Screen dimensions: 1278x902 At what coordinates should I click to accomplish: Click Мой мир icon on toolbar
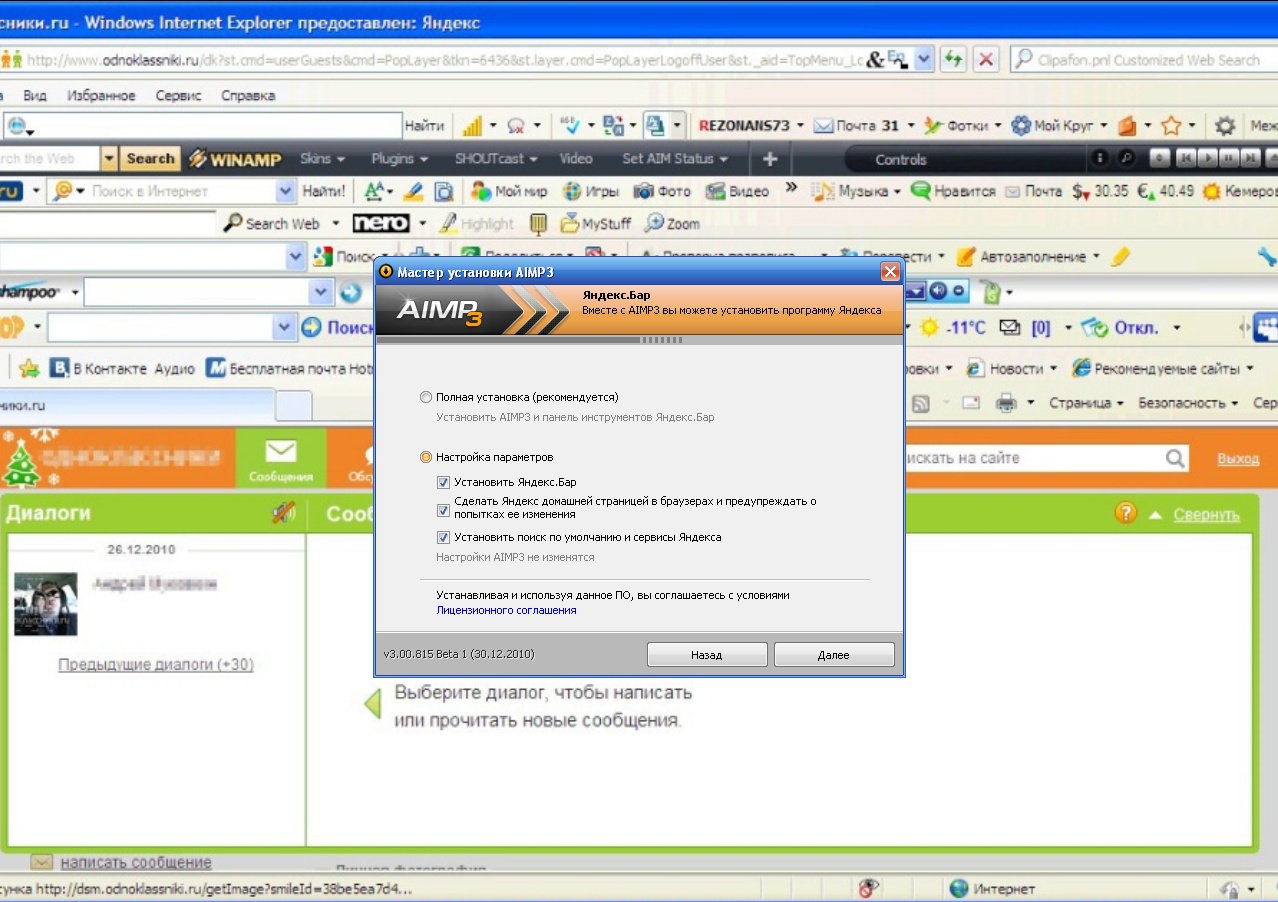coord(509,191)
